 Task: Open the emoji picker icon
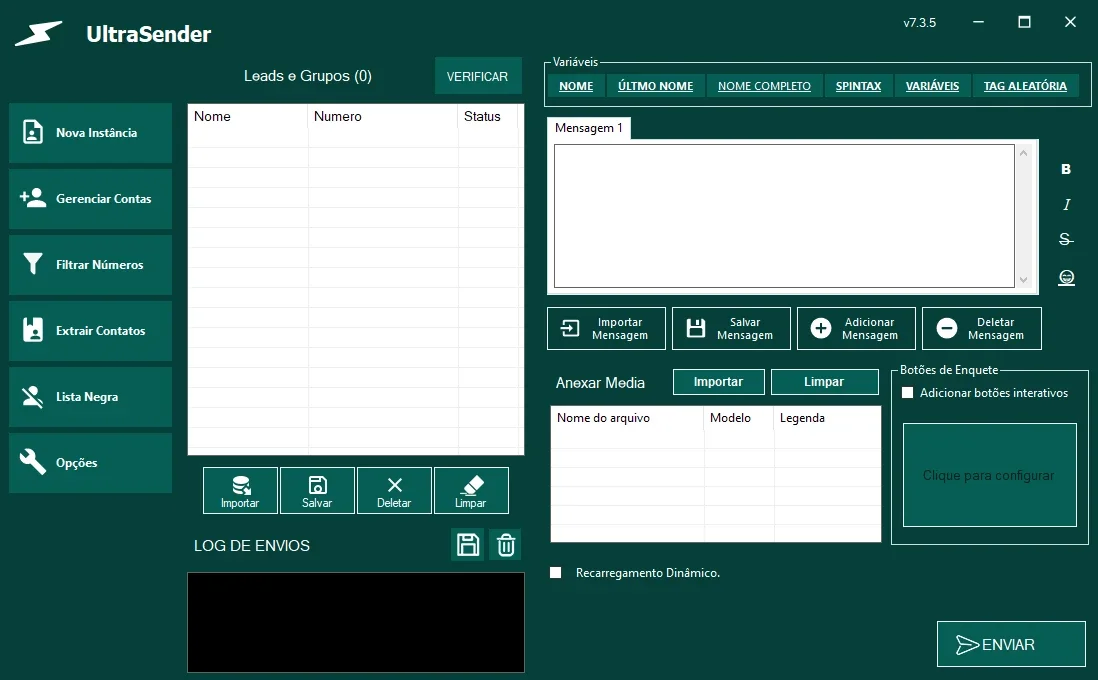1066,278
